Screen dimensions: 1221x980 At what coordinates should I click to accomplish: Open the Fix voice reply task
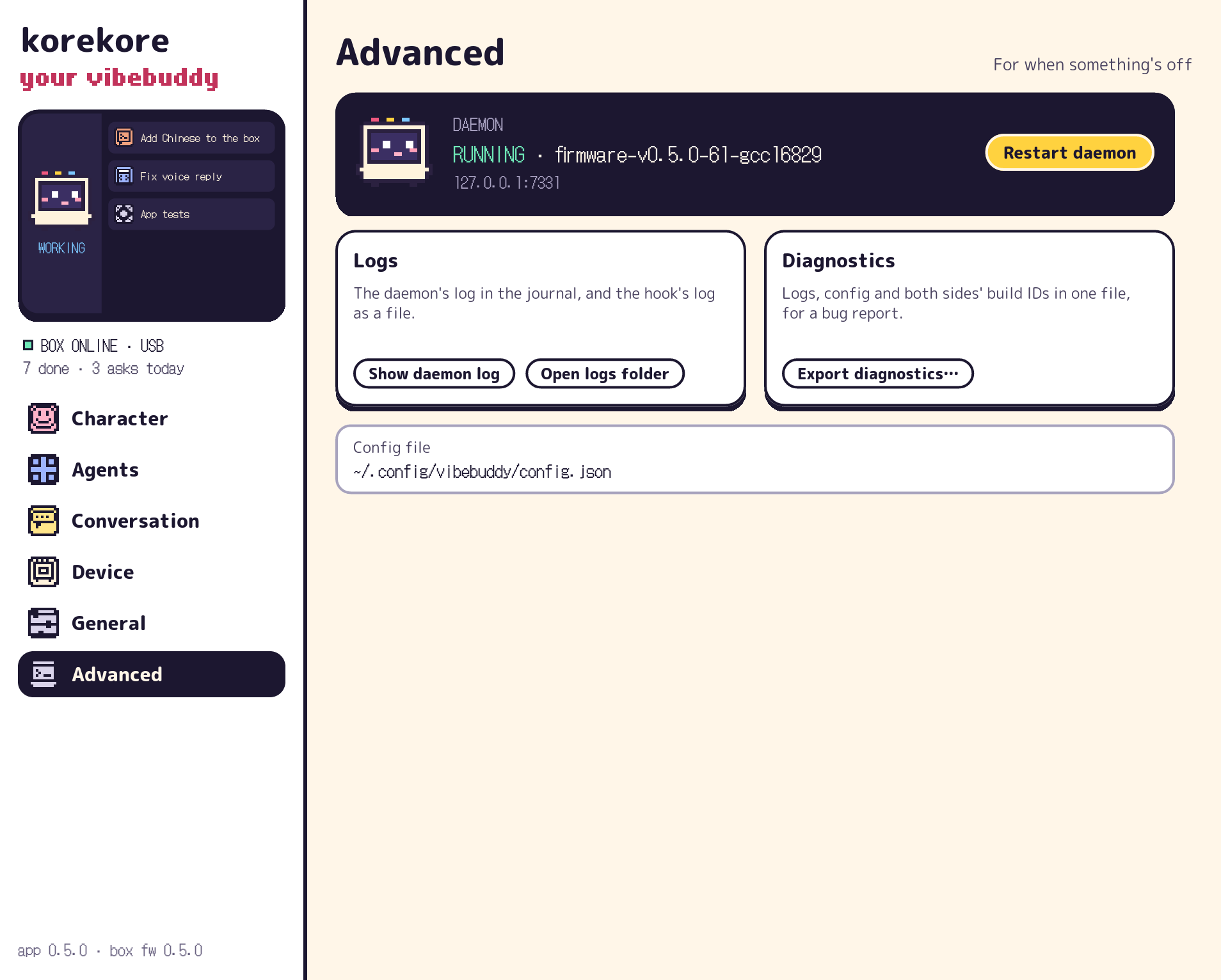(191, 176)
